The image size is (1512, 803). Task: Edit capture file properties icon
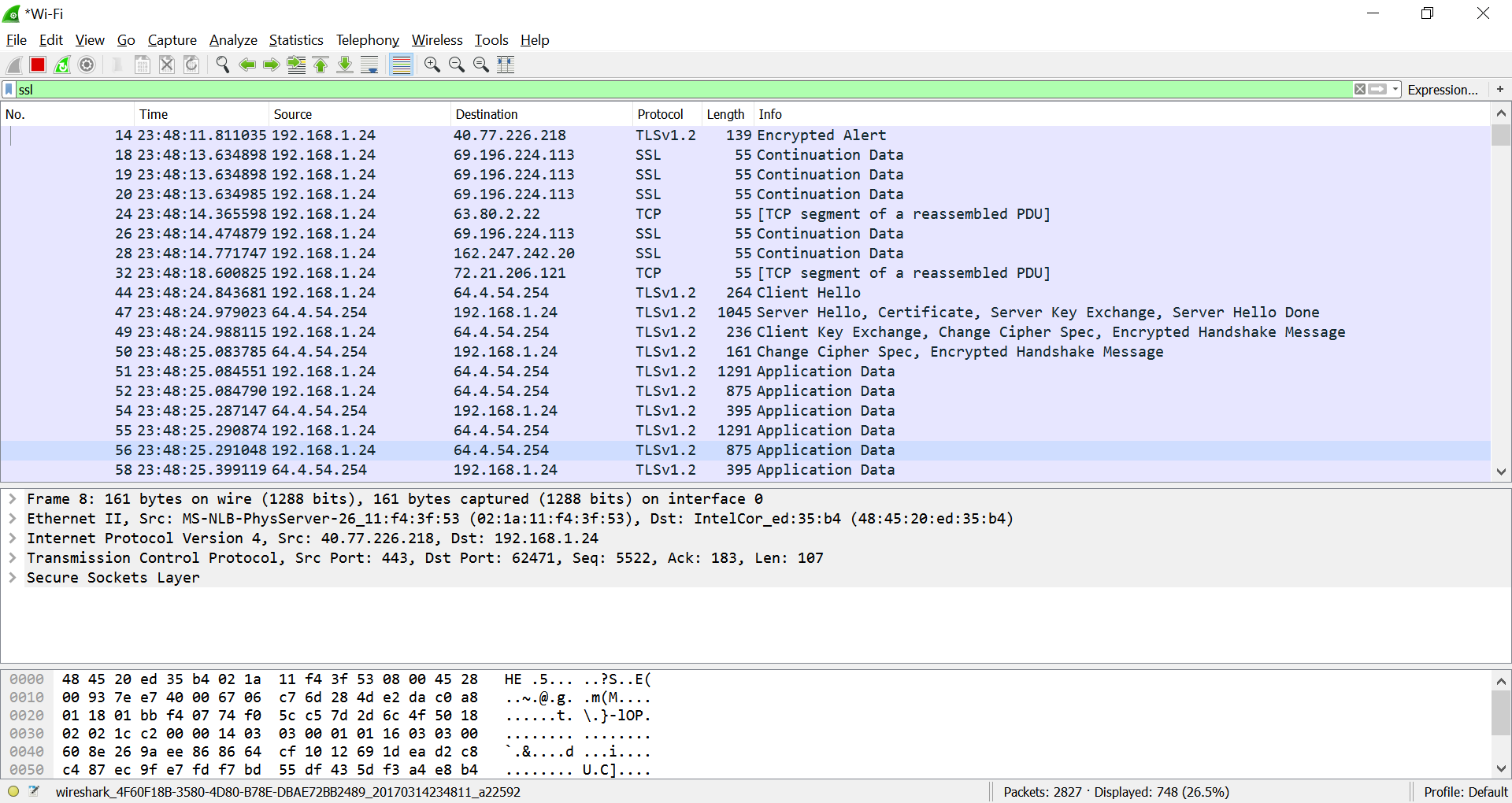click(35, 791)
